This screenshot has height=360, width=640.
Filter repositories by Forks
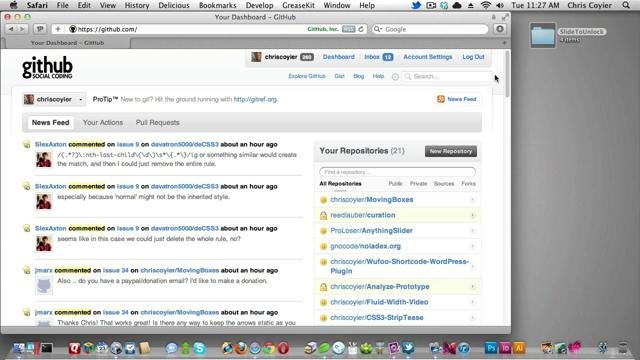click(469, 184)
